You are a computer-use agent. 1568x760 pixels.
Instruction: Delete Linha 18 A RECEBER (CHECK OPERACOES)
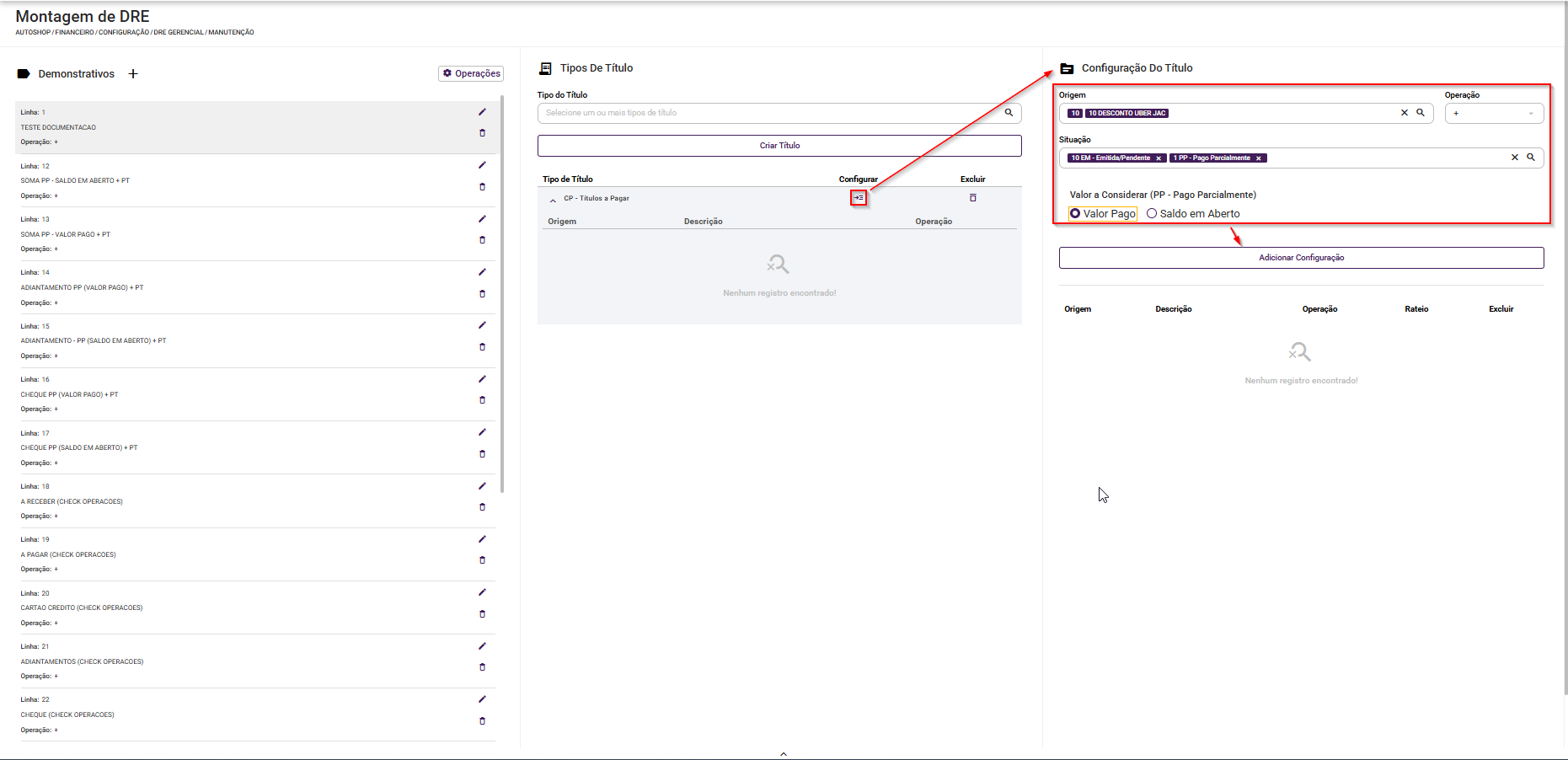(x=482, y=507)
